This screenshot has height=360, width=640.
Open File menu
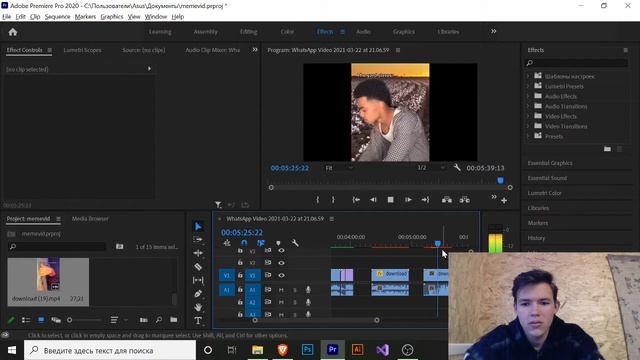click(7, 17)
